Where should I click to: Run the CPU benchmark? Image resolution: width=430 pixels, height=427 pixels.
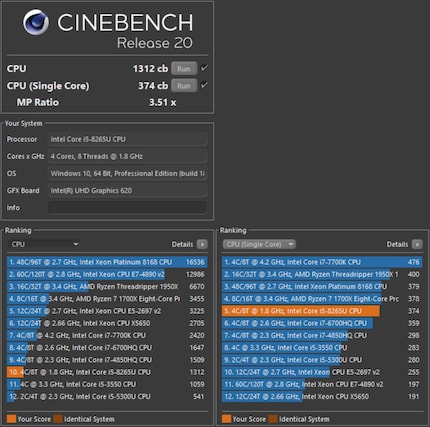click(x=184, y=69)
